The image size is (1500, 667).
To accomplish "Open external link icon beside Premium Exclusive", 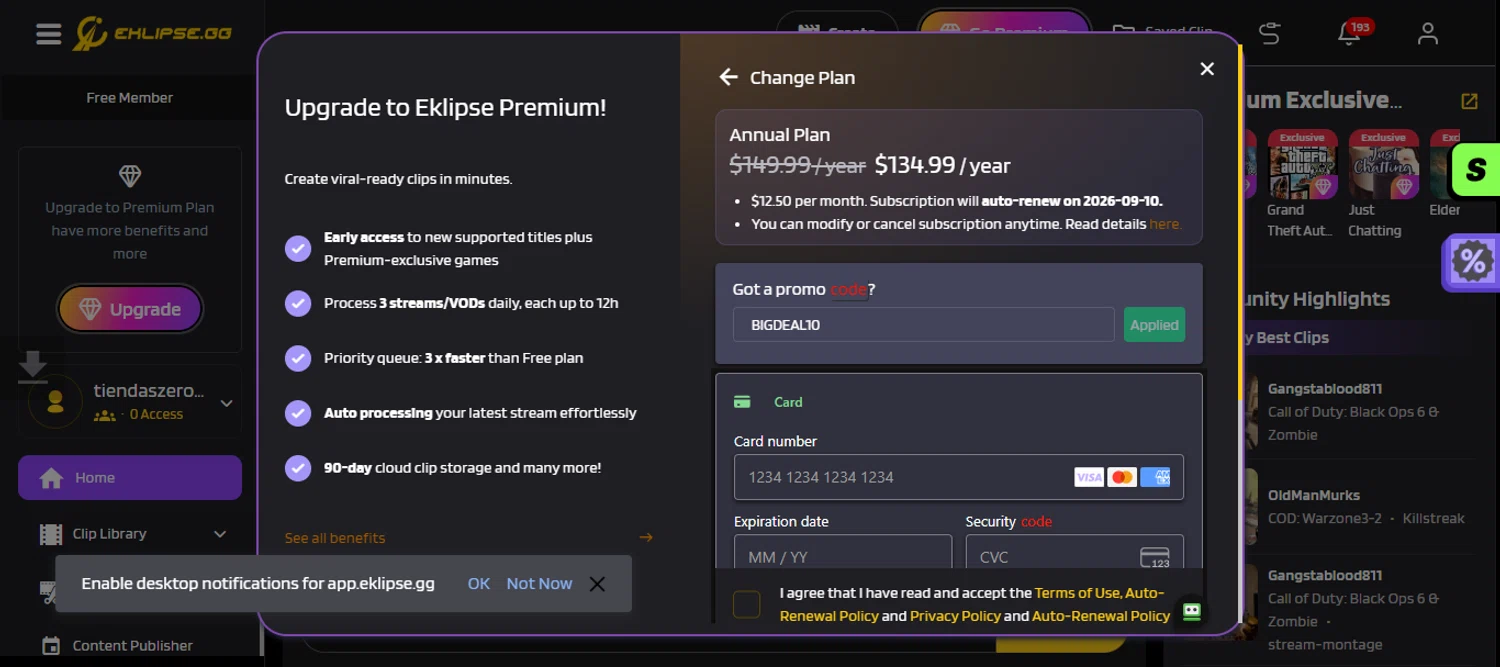I will [x=1469, y=101].
